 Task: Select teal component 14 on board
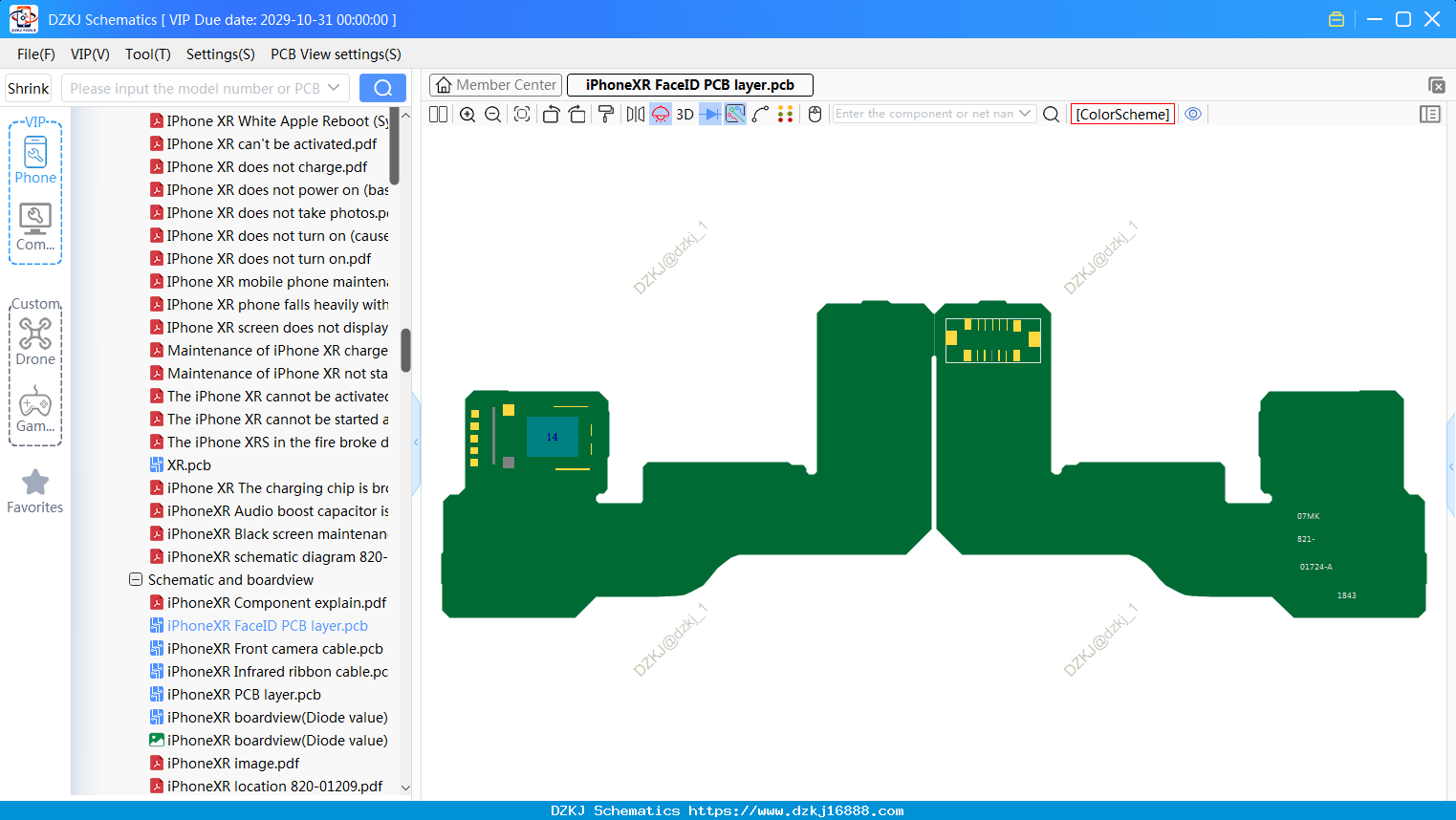click(553, 437)
